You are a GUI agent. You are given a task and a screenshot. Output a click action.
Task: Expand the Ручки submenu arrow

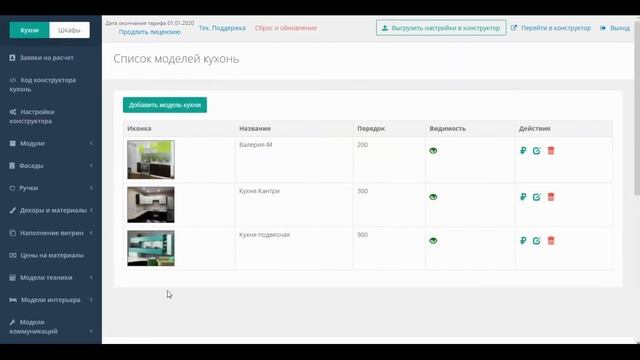coord(91,188)
